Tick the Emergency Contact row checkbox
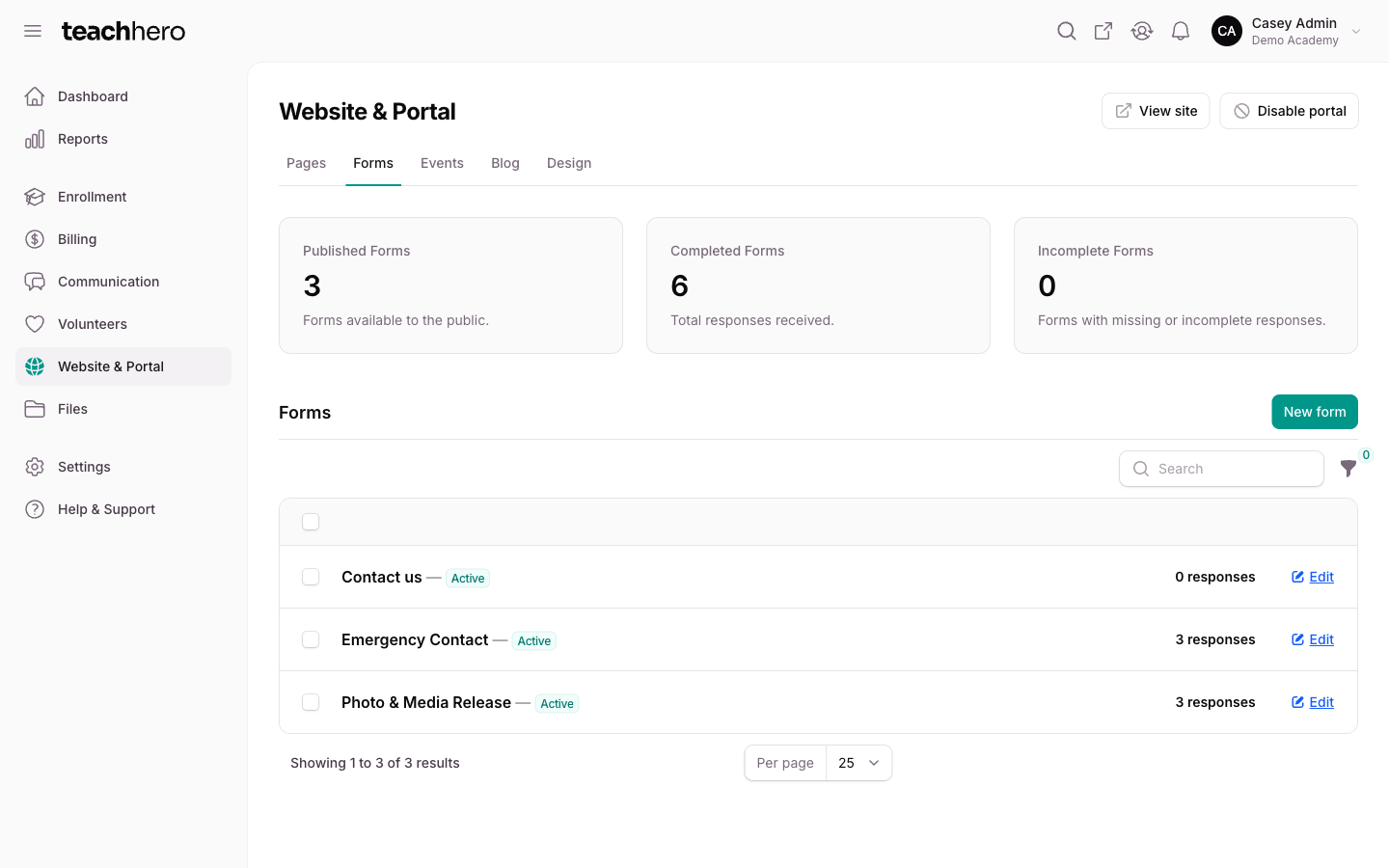1389x868 pixels. 311,639
